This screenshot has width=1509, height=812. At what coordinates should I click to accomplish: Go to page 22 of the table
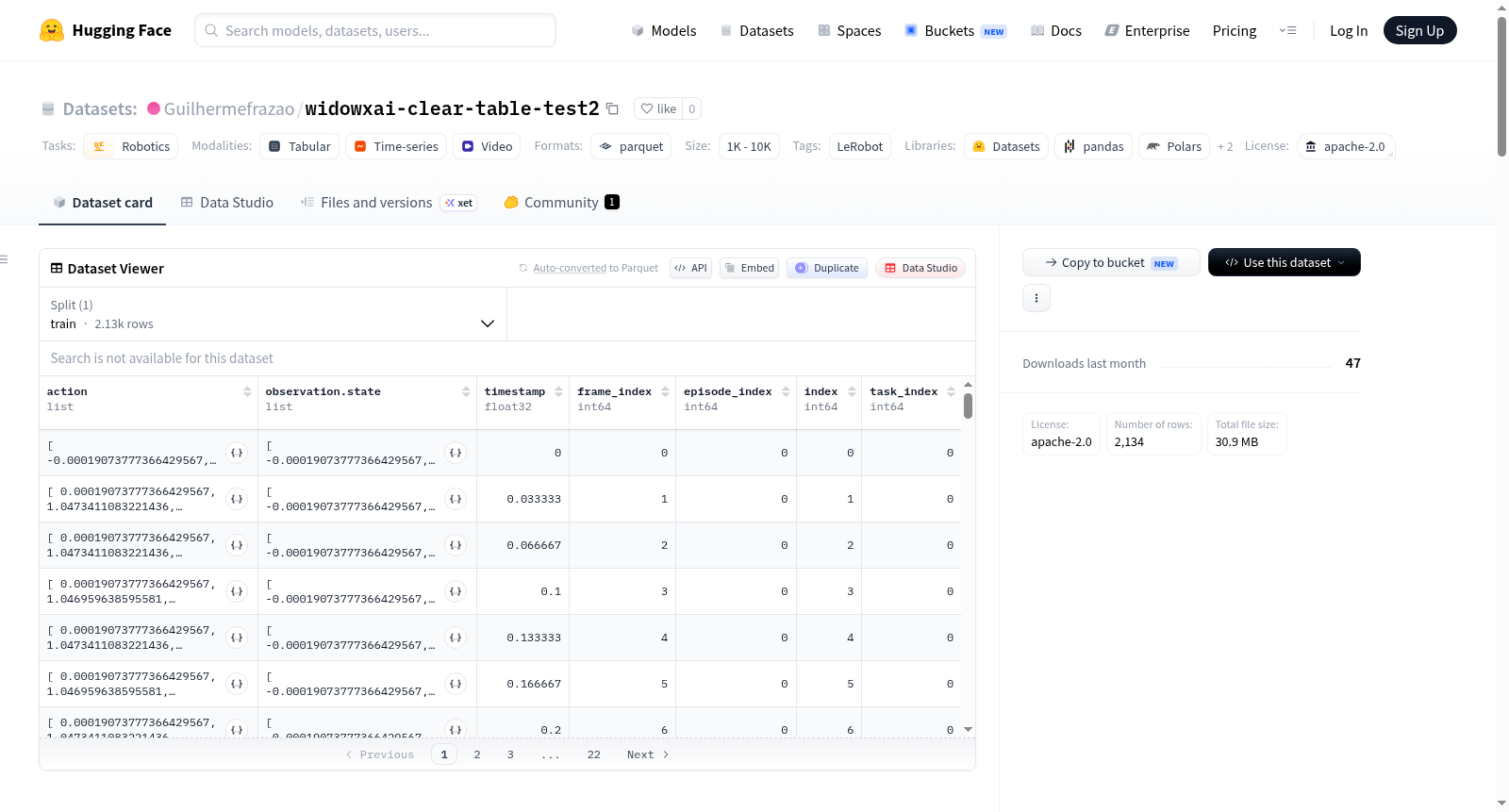click(x=594, y=754)
